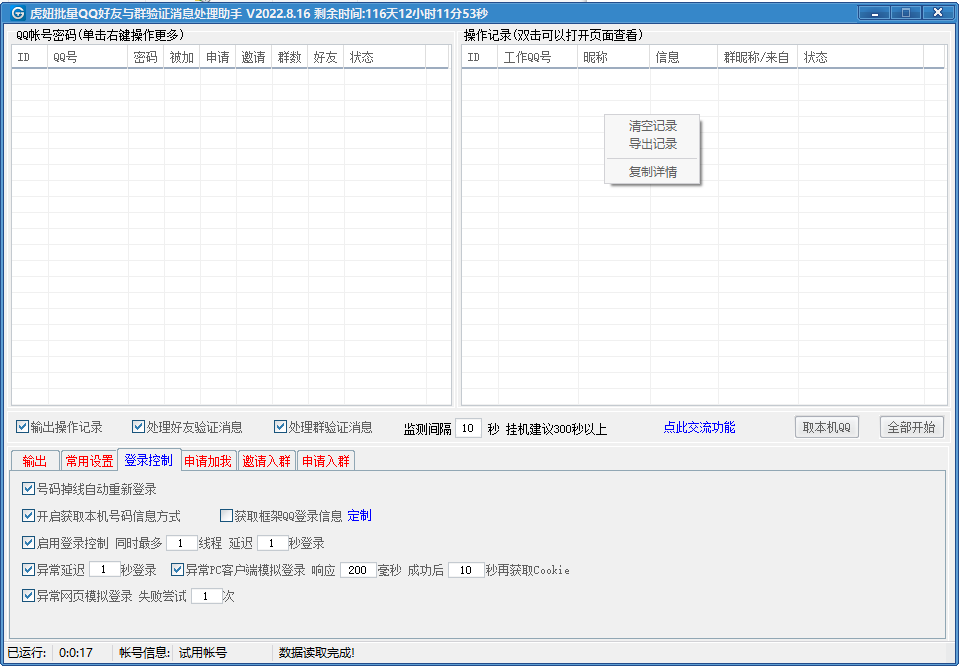959x666 pixels.
Task: Click ID header in operation records
Action: tap(480, 57)
